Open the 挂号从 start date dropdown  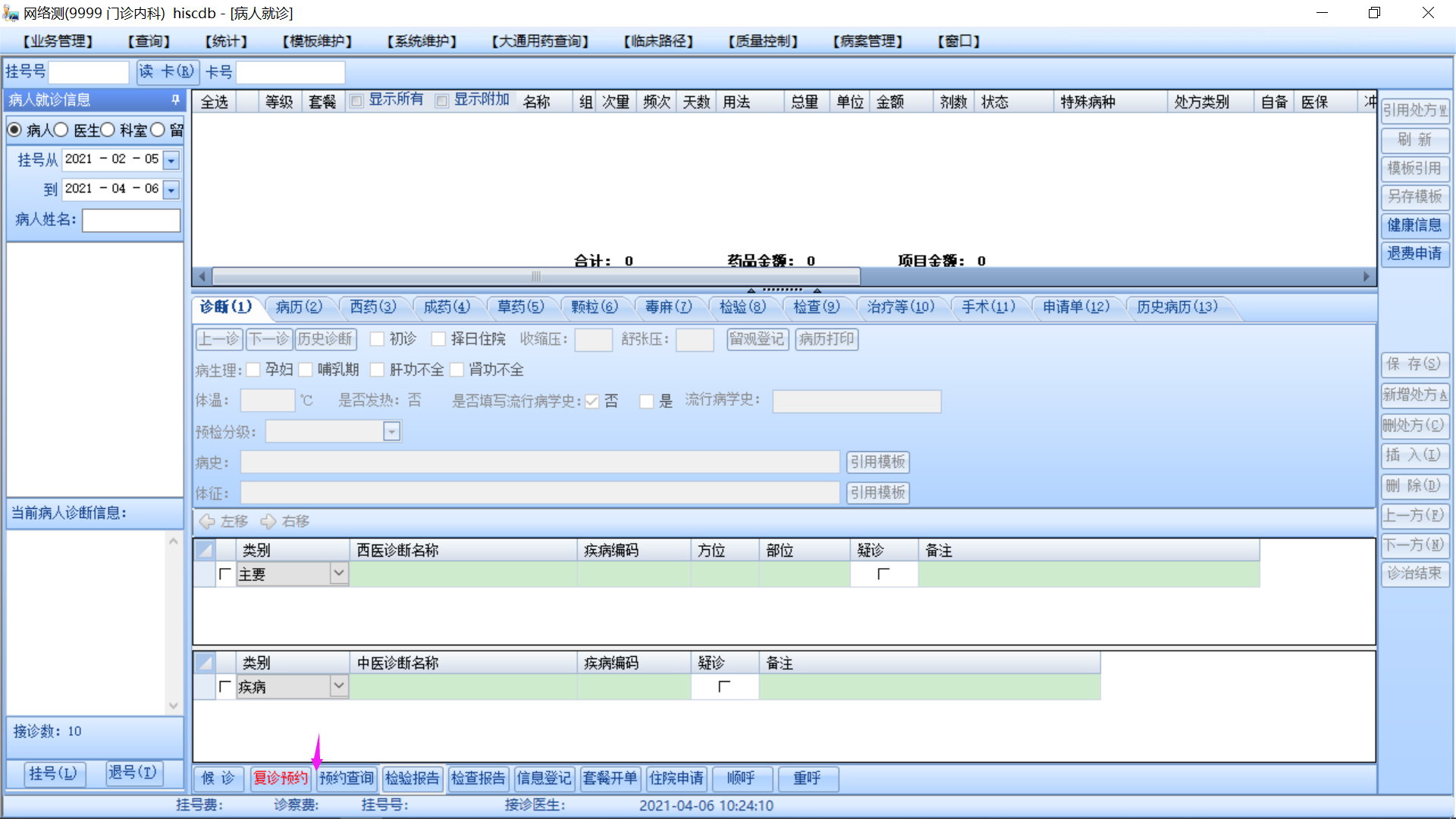(x=171, y=160)
